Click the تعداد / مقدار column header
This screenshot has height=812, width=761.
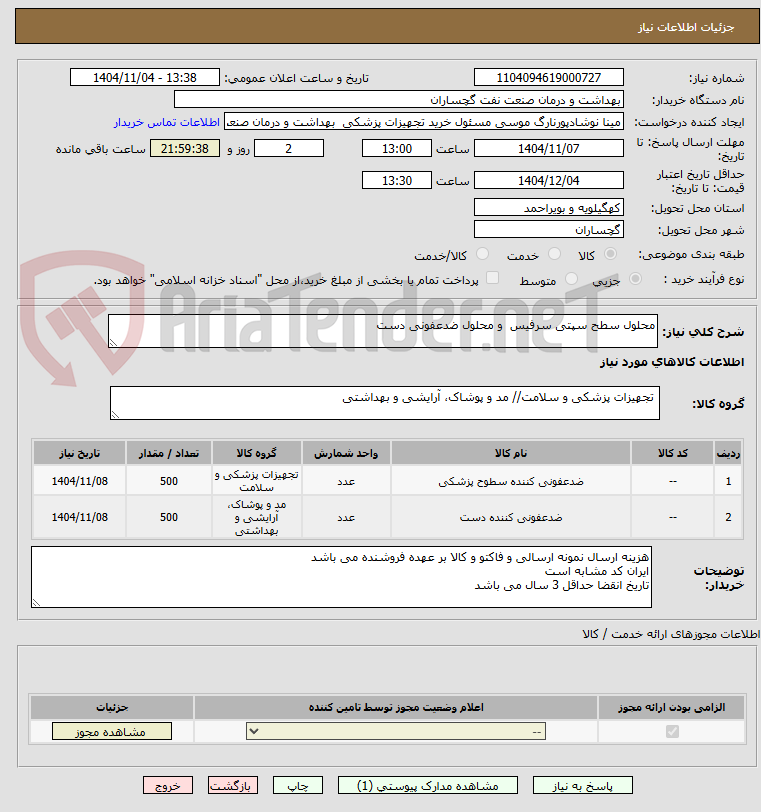(x=169, y=453)
